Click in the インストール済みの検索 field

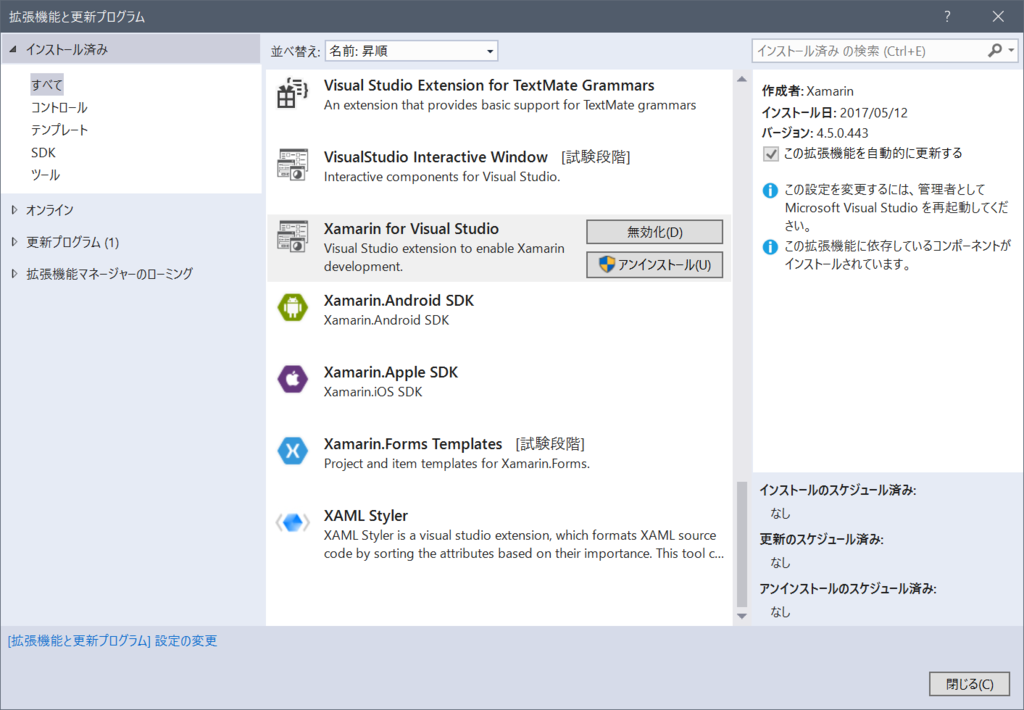(869, 51)
